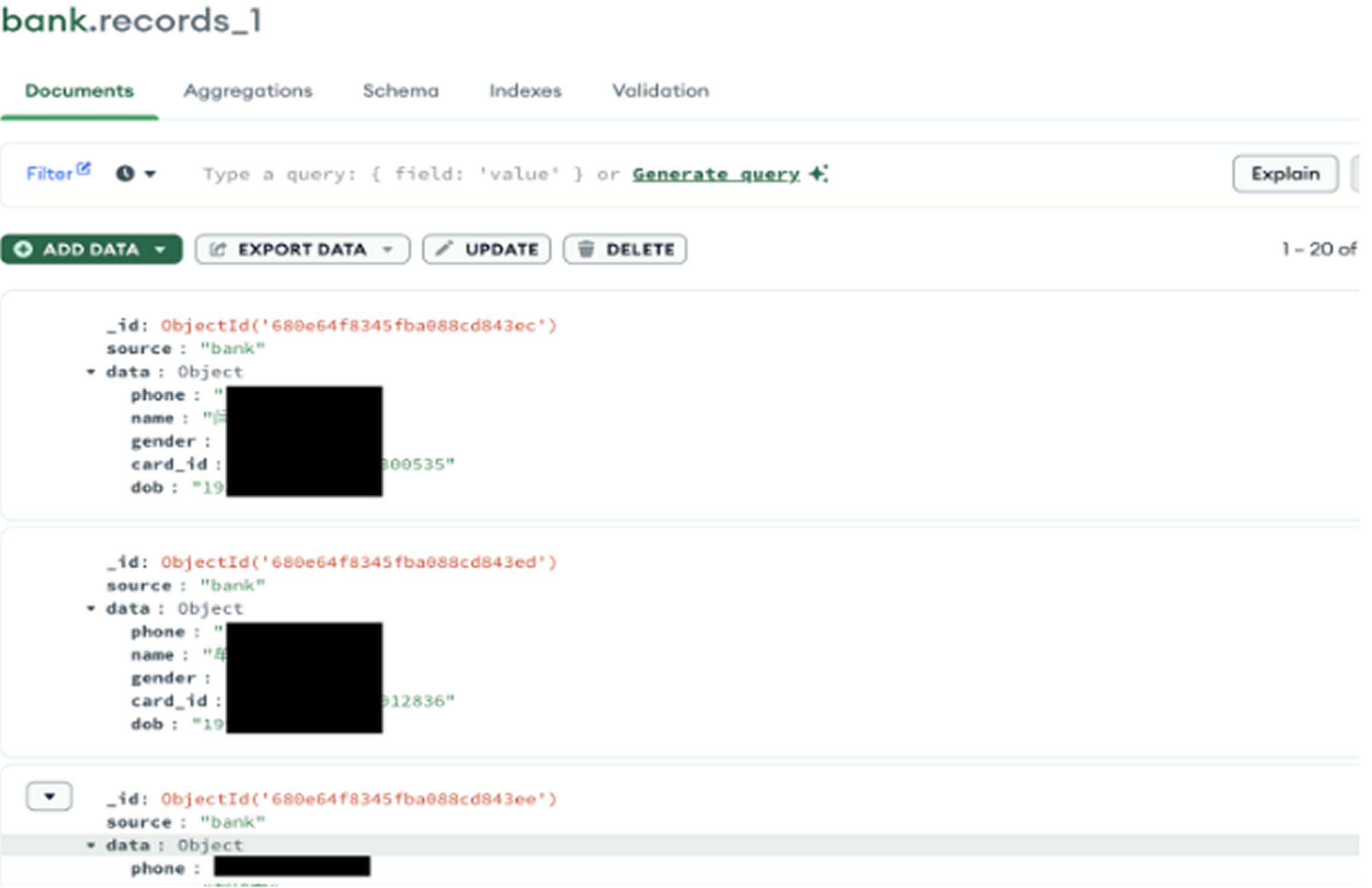This screenshot has width=1372, height=888.
Task: Click the pencil icon on UPDATE
Action: [x=444, y=248]
